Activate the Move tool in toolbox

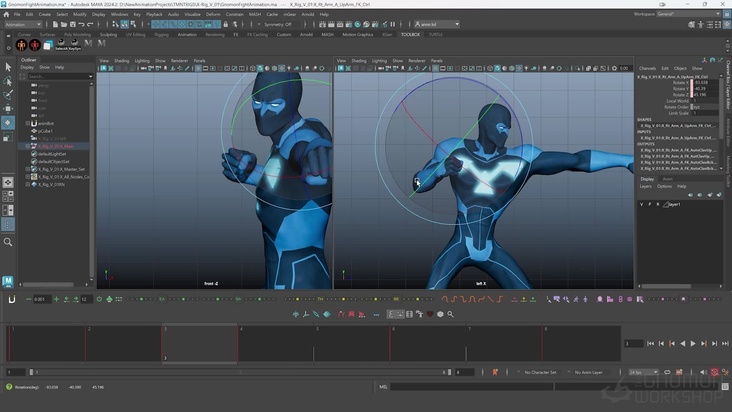tap(8, 109)
